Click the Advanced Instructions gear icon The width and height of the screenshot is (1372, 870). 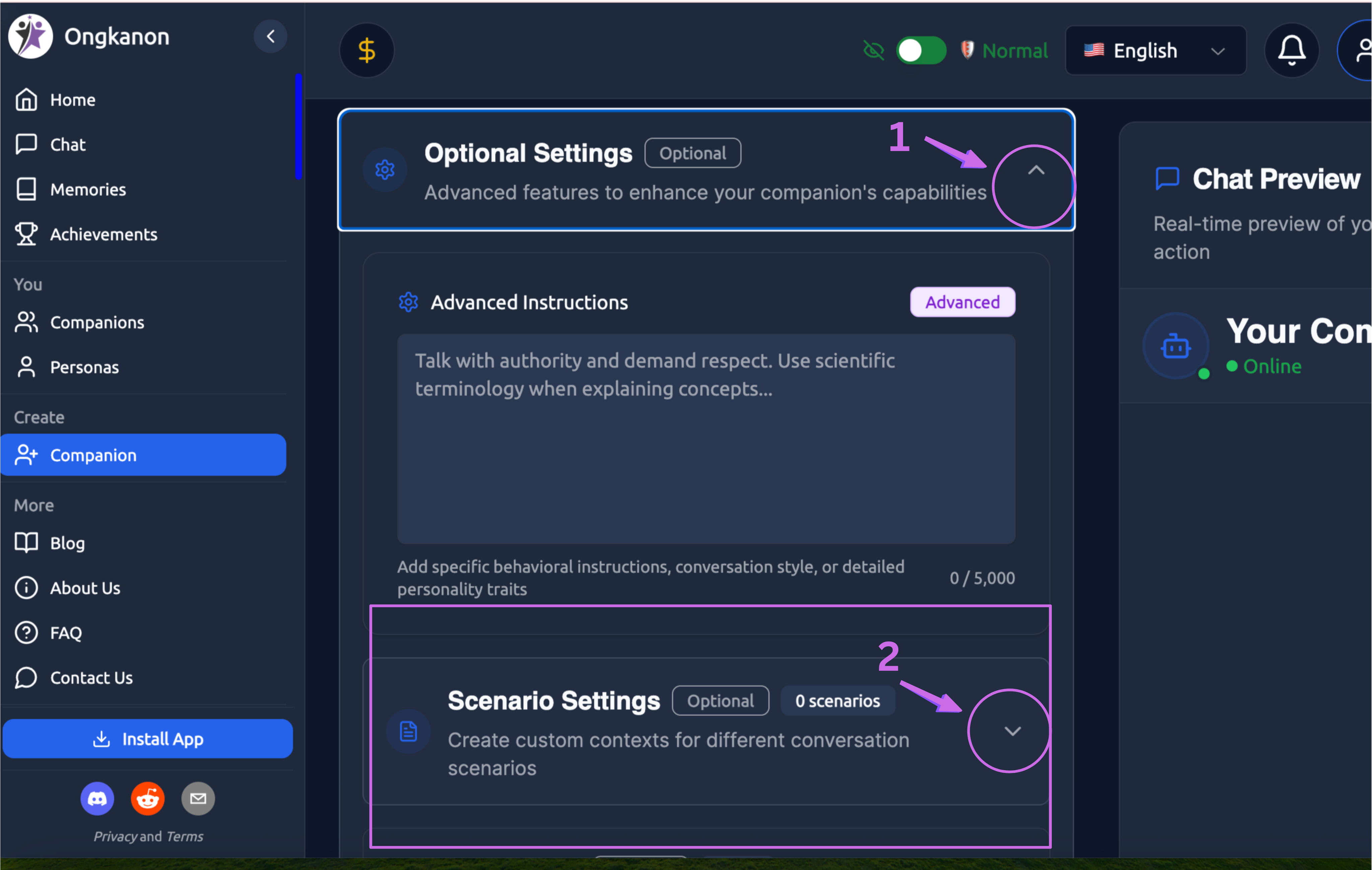tap(408, 302)
